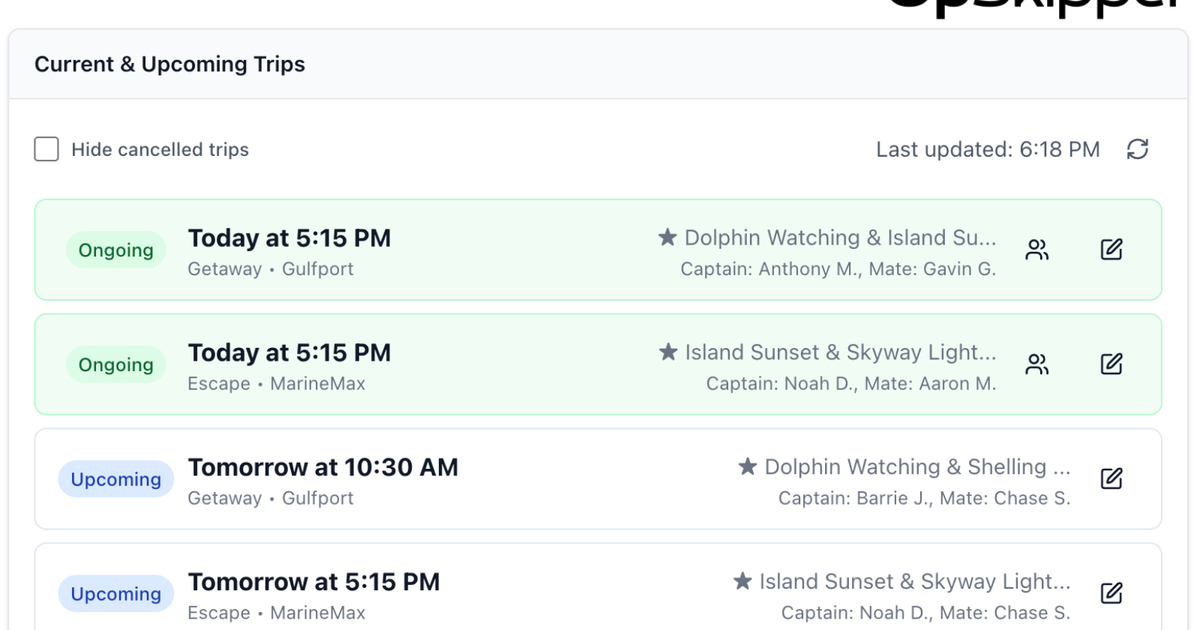Viewport: 1200px width, 630px height.
Task: Click the Dolphin Watching & Island Su... trip title
Action: [840, 237]
